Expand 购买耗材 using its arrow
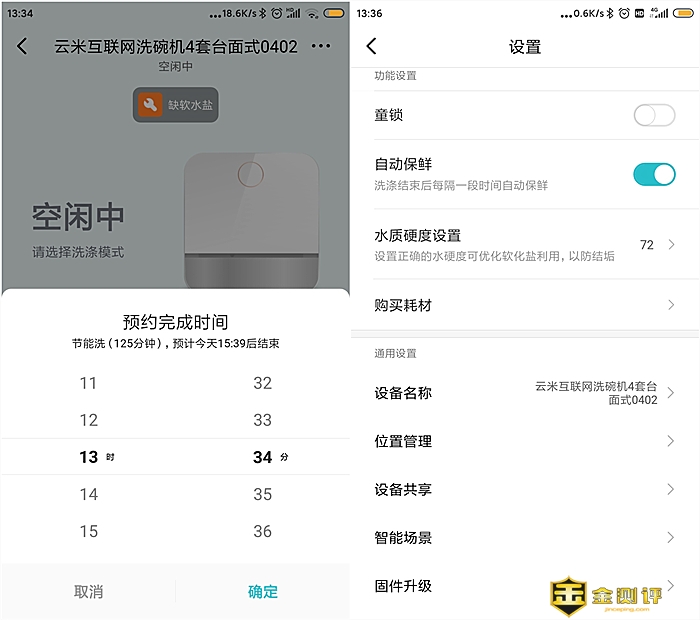The width and height of the screenshot is (700, 620). coord(671,305)
